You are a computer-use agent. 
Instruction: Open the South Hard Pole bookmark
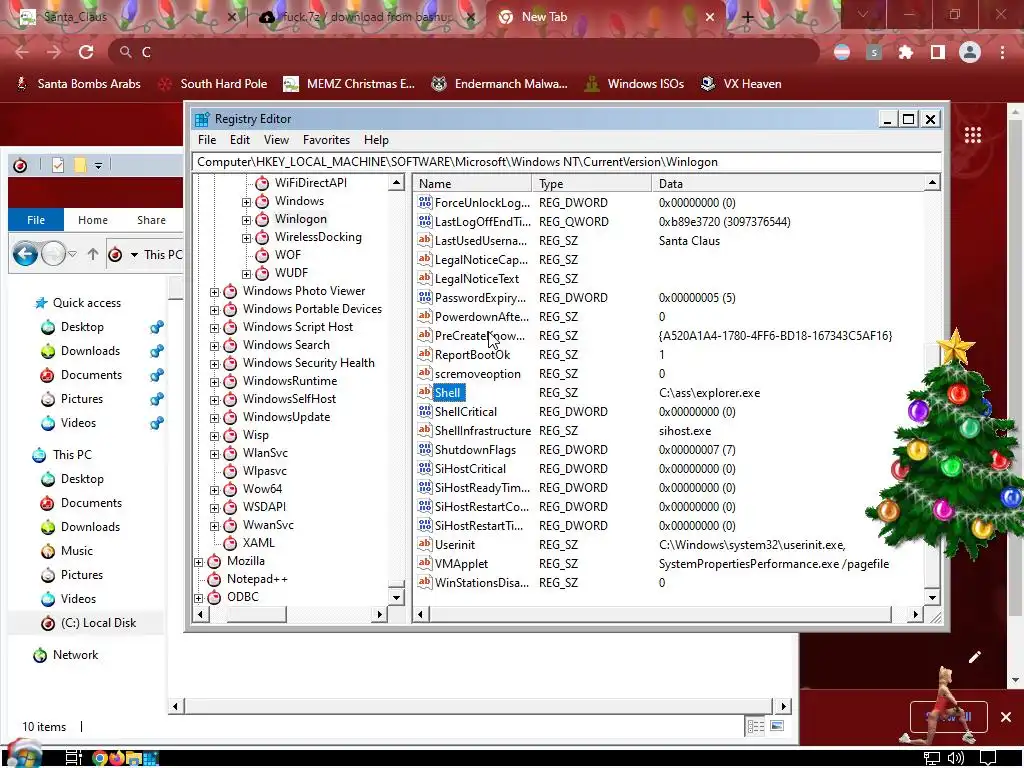pos(213,84)
